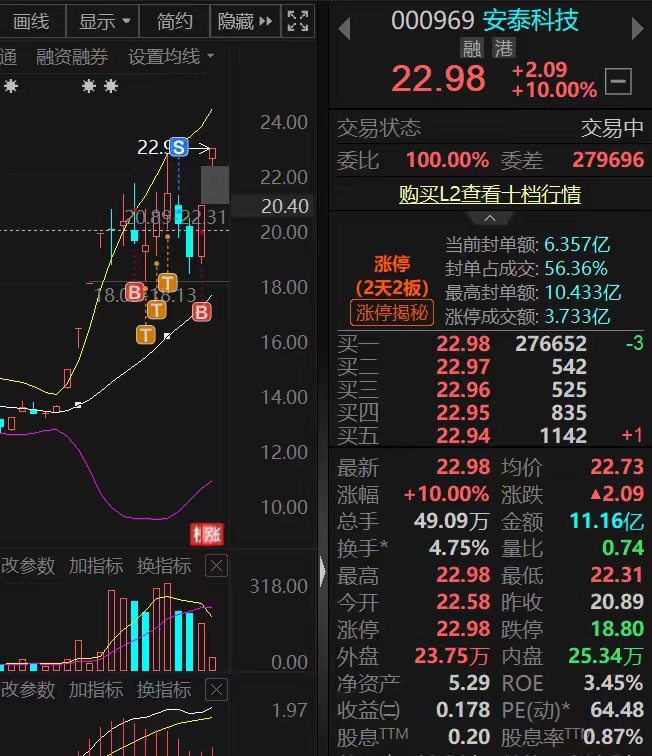Click the PE(动) value 64.48

click(x=617, y=710)
